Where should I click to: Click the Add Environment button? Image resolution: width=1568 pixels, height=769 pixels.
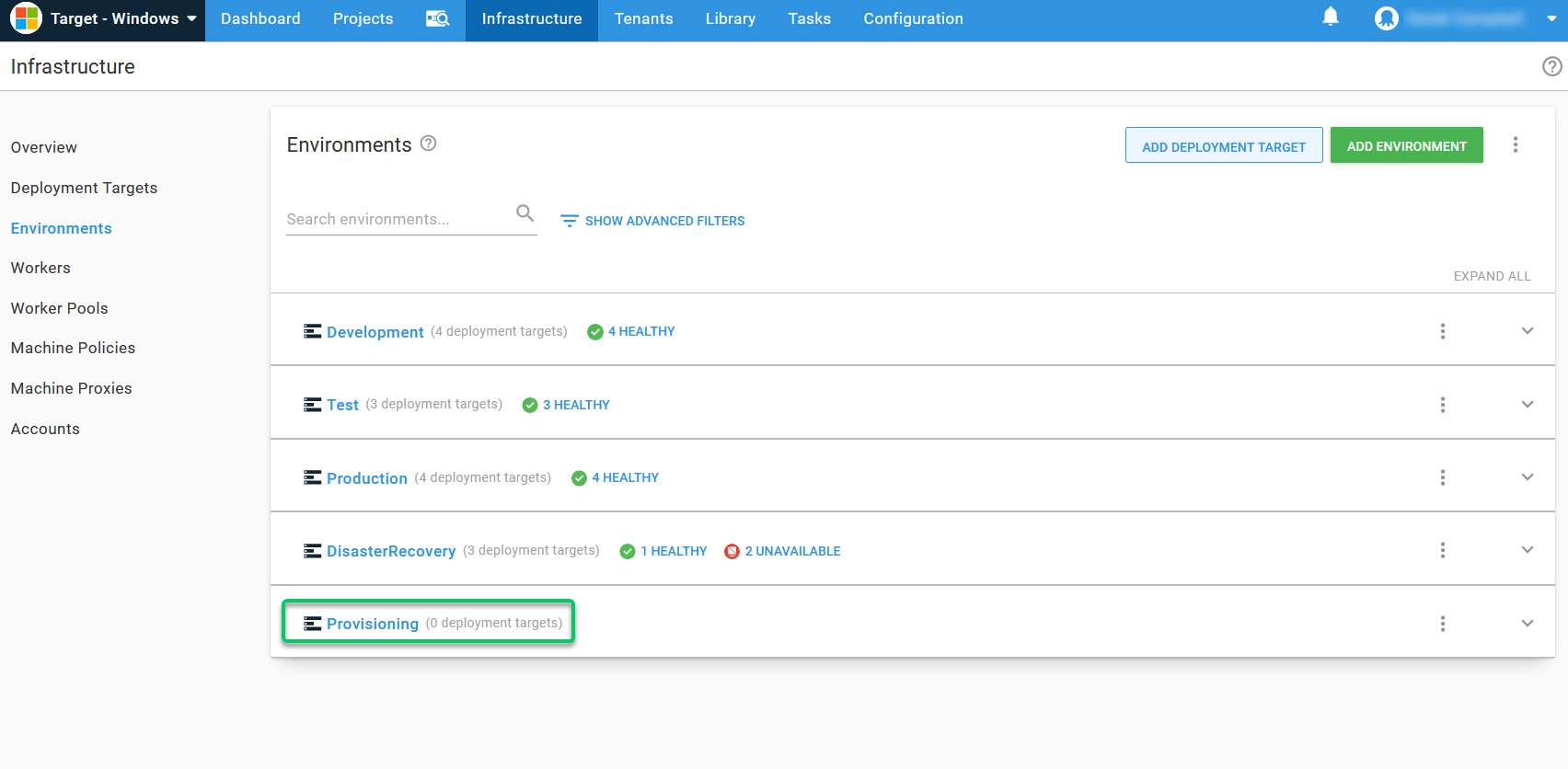pyautogui.click(x=1405, y=146)
